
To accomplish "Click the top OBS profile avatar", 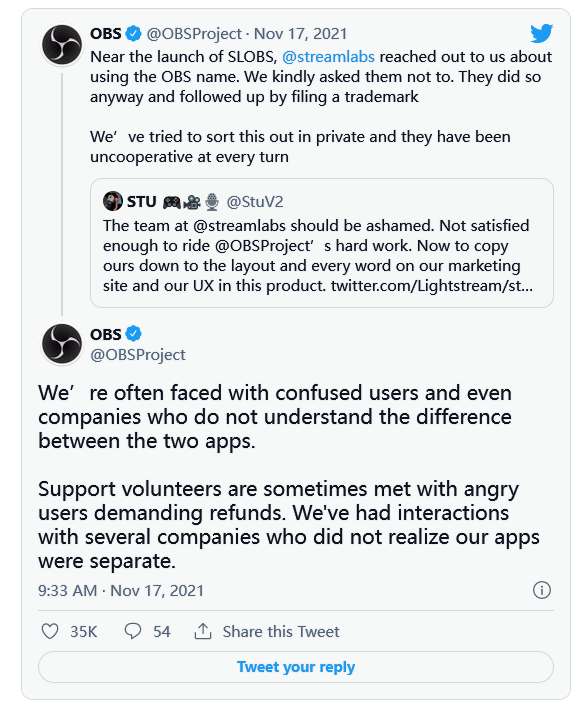I will (x=62, y=45).
